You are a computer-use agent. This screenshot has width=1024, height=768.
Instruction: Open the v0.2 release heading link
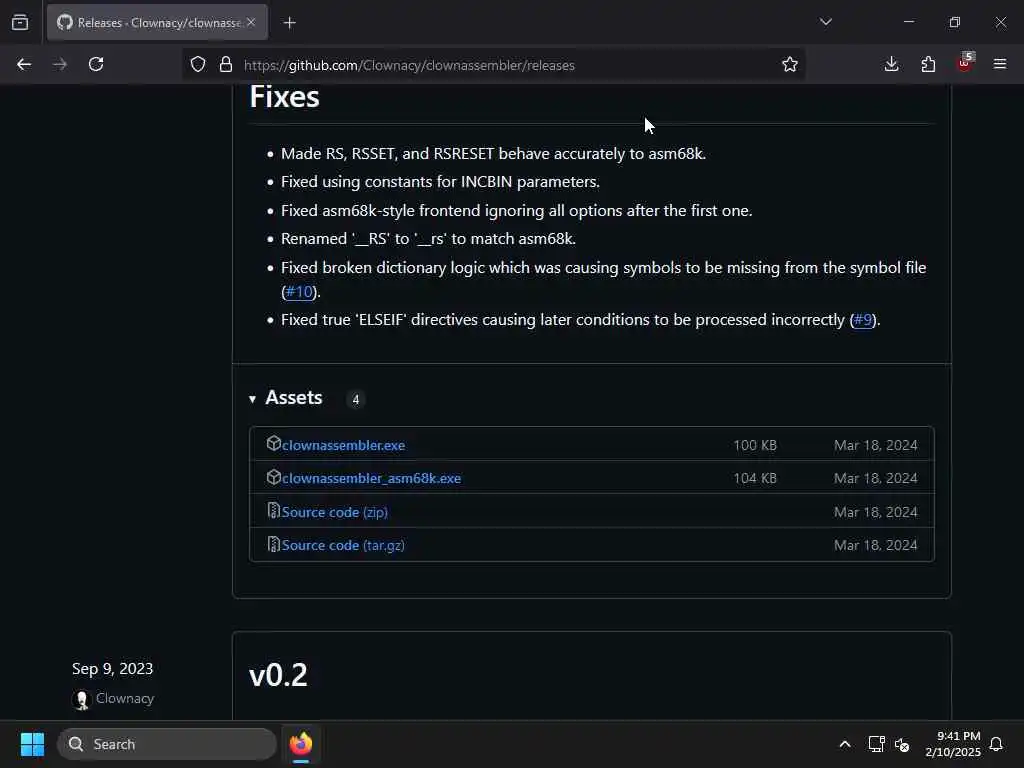point(278,675)
